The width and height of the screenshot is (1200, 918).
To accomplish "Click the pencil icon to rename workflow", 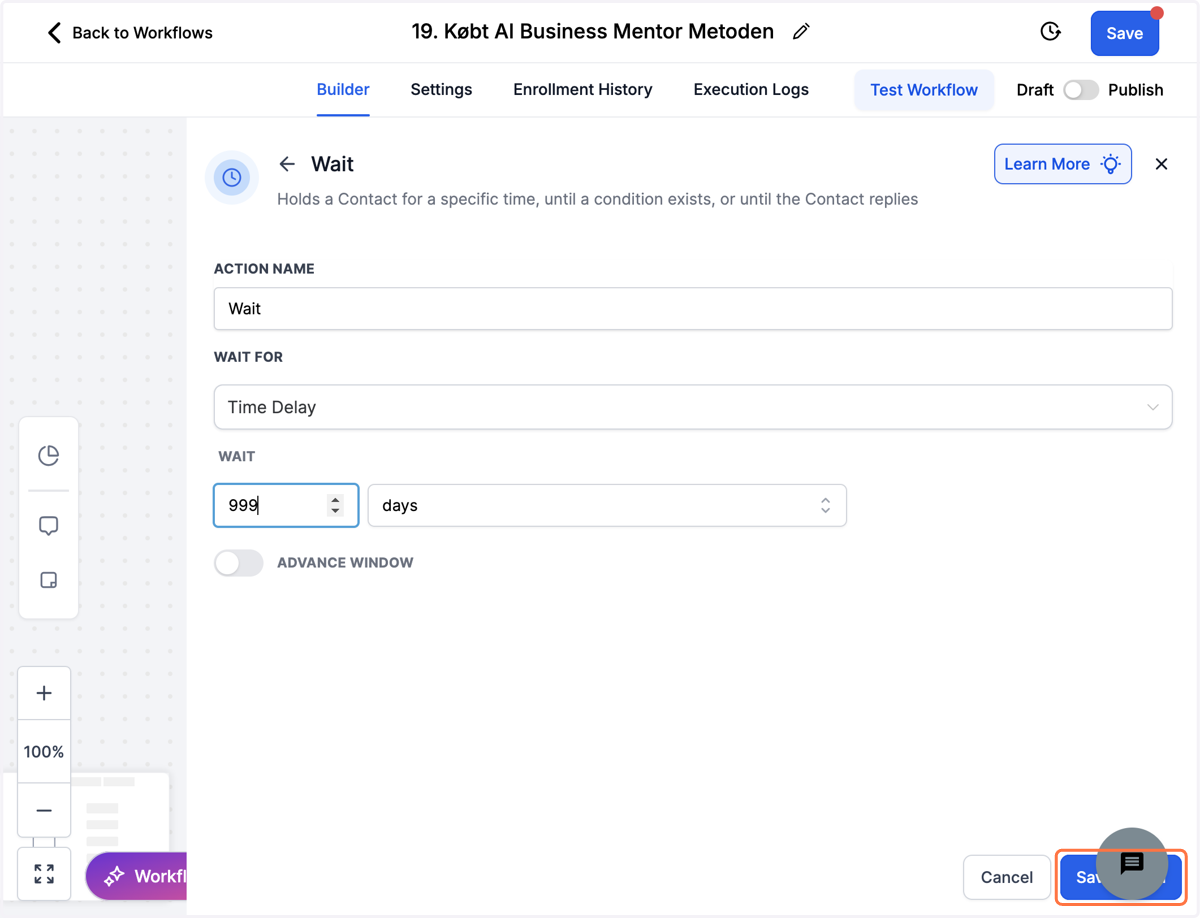I will pos(801,32).
